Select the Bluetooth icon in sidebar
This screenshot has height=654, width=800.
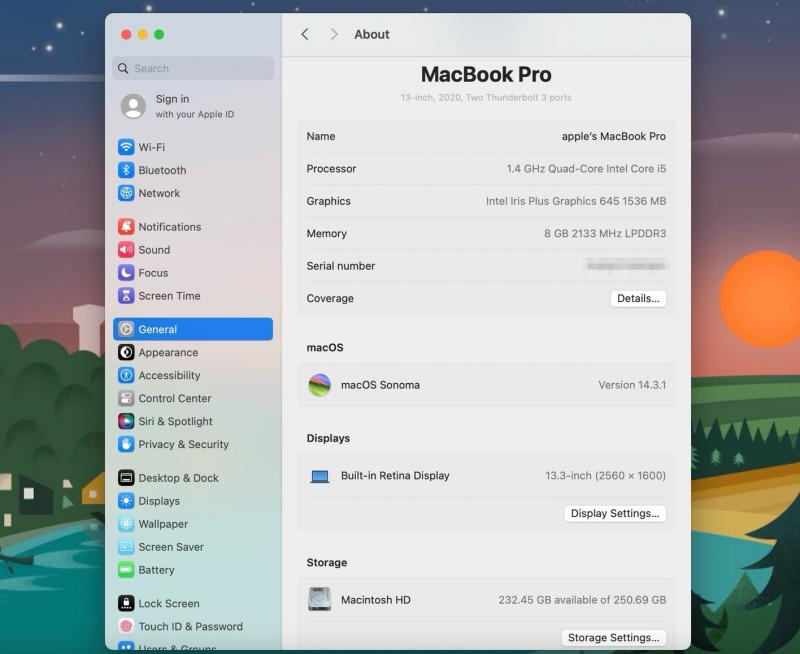pyautogui.click(x=126, y=170)
